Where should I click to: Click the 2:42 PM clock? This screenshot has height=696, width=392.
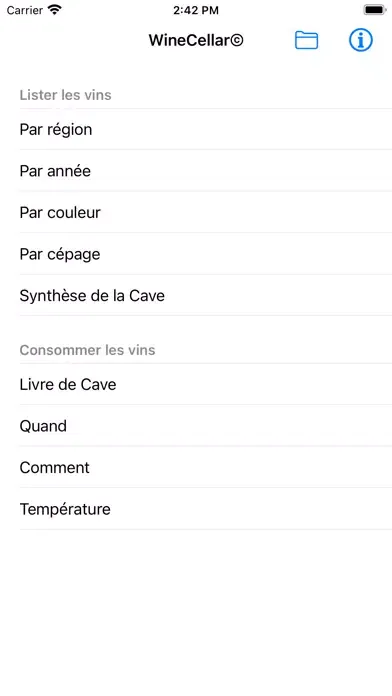pyautogui.click(x=196, y=10)
